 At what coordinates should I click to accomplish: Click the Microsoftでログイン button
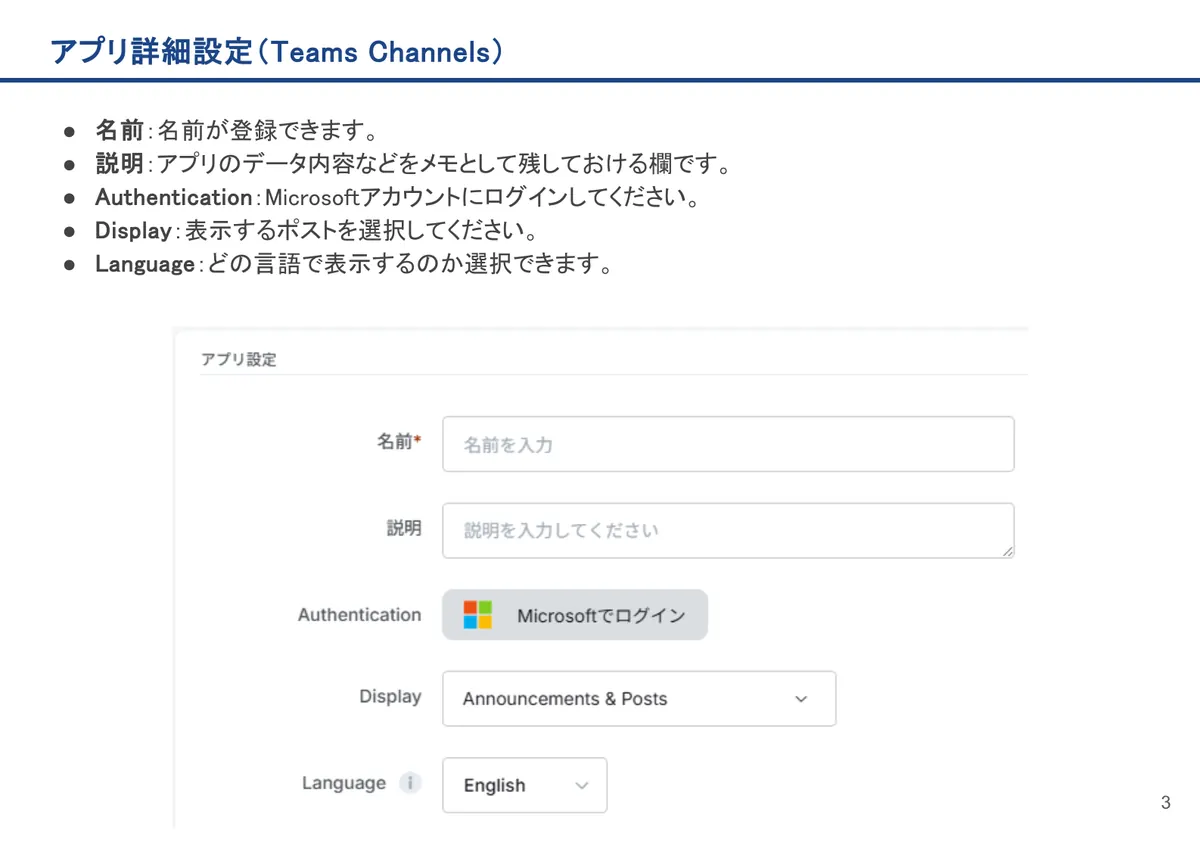click(575, 615)
